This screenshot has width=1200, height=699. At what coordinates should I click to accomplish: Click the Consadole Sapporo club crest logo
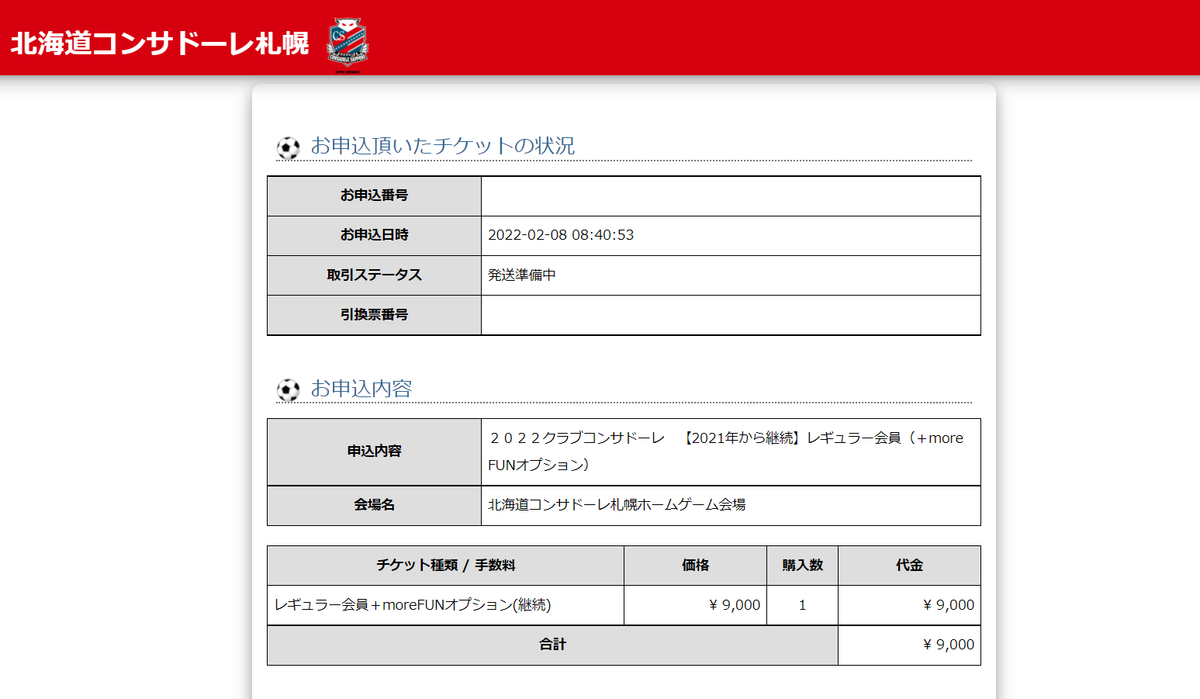[x=349, y=45]
